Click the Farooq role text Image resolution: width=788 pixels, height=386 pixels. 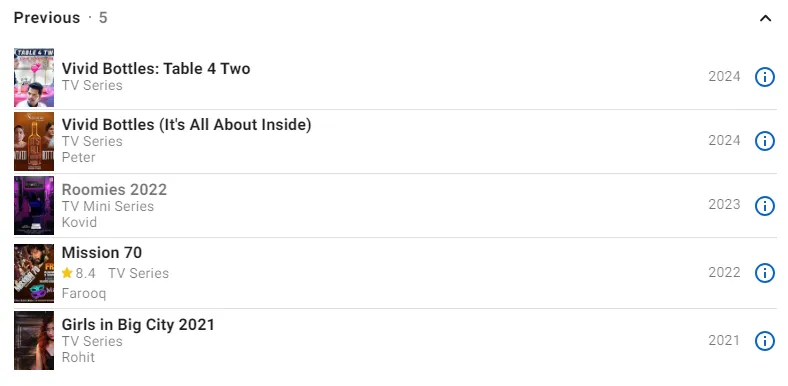pyautogui.click(x=84, y=294)
